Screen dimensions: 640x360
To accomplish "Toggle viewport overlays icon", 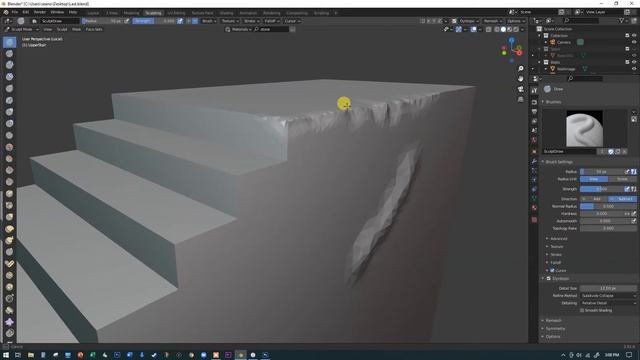I will coord(473,29).
